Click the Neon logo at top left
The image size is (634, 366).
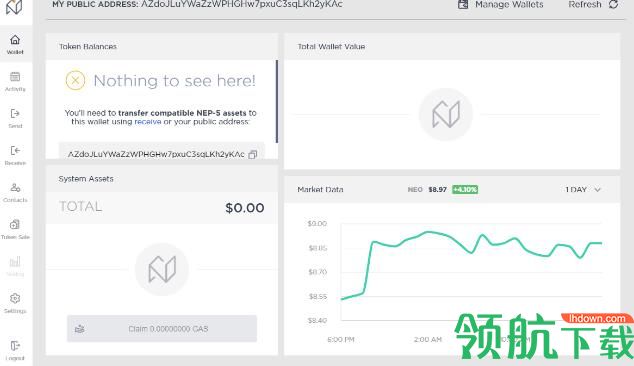[14, 6]
